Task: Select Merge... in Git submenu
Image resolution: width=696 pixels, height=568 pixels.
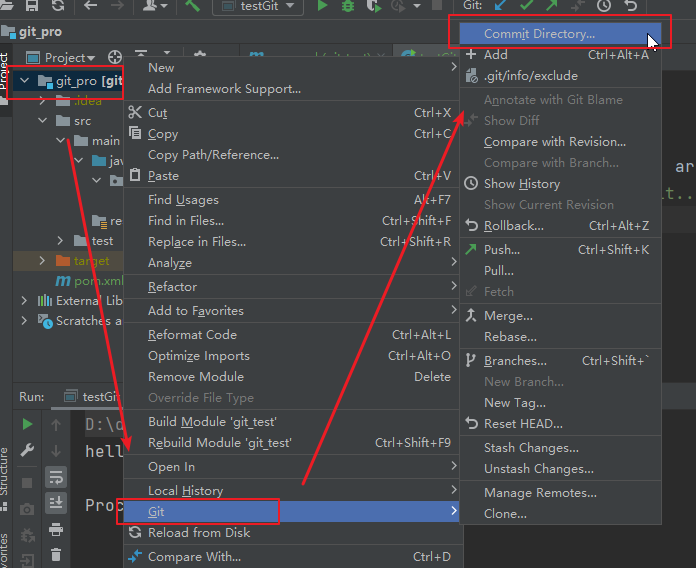Action: (561, 316)
